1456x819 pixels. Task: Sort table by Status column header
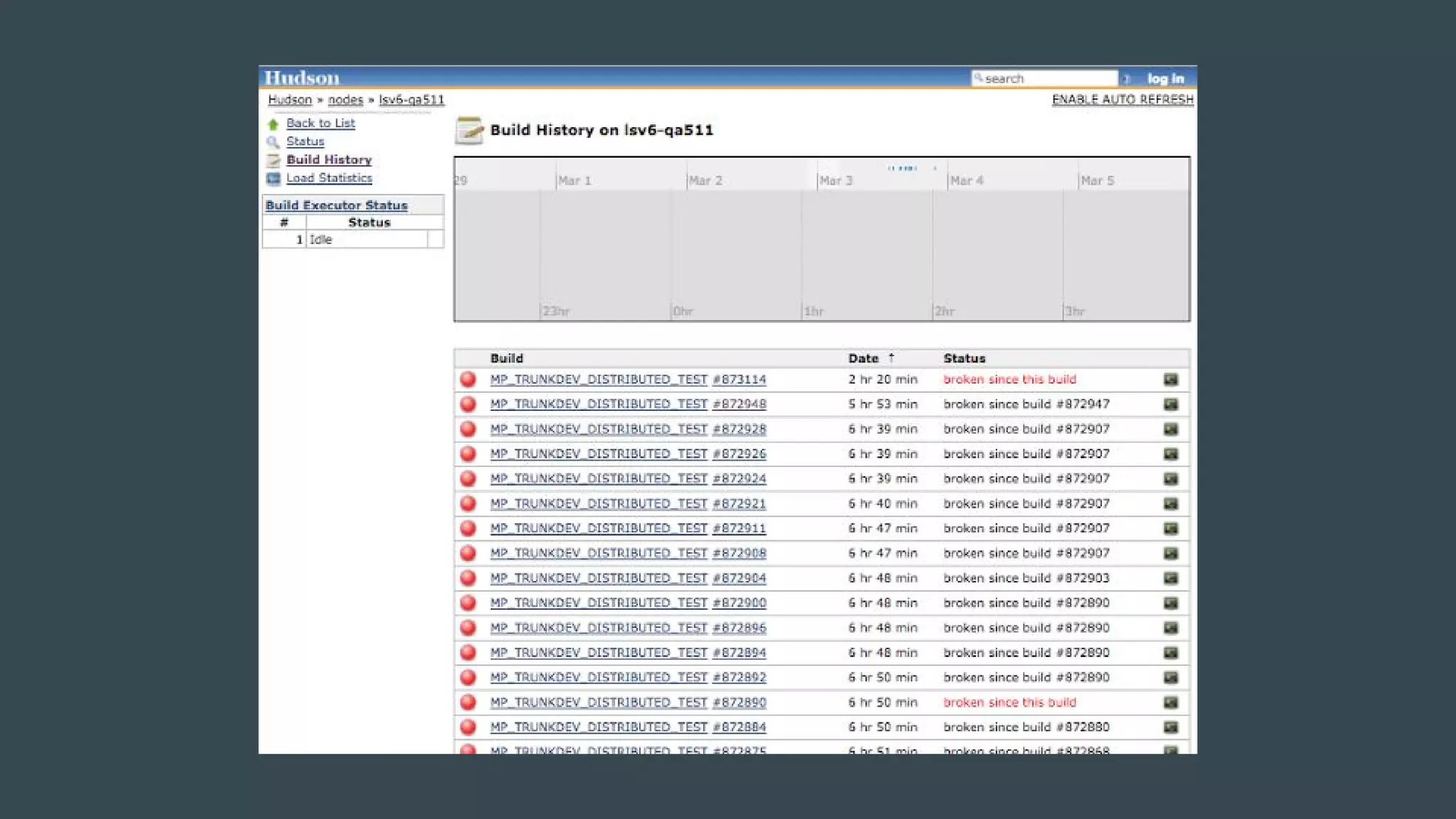(964, 358)
